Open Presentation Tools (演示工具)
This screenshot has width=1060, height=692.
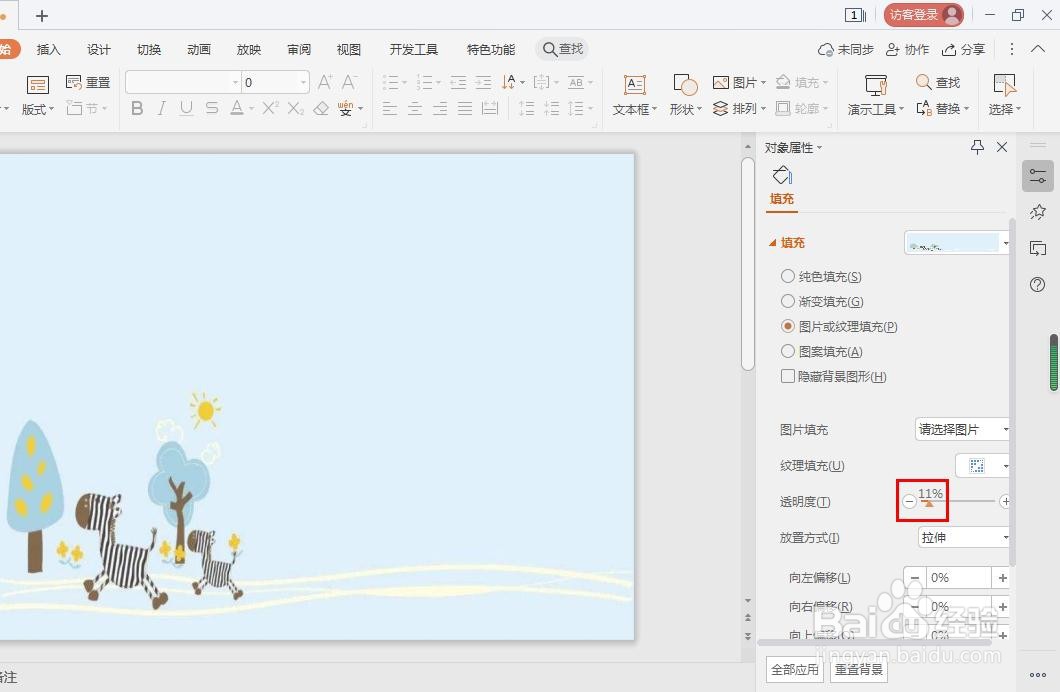875,95
